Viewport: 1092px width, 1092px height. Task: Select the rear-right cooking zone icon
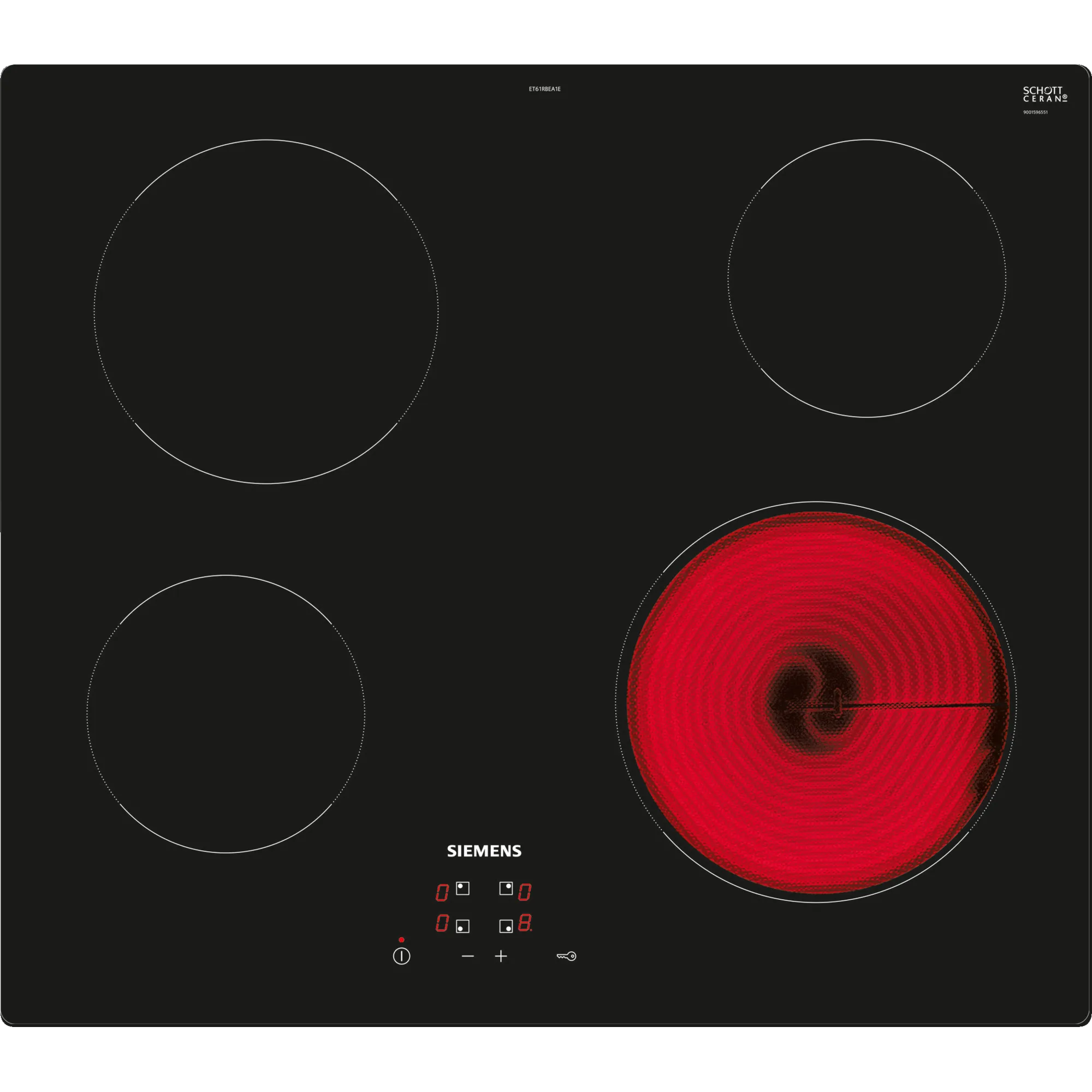tap(506, 888)
